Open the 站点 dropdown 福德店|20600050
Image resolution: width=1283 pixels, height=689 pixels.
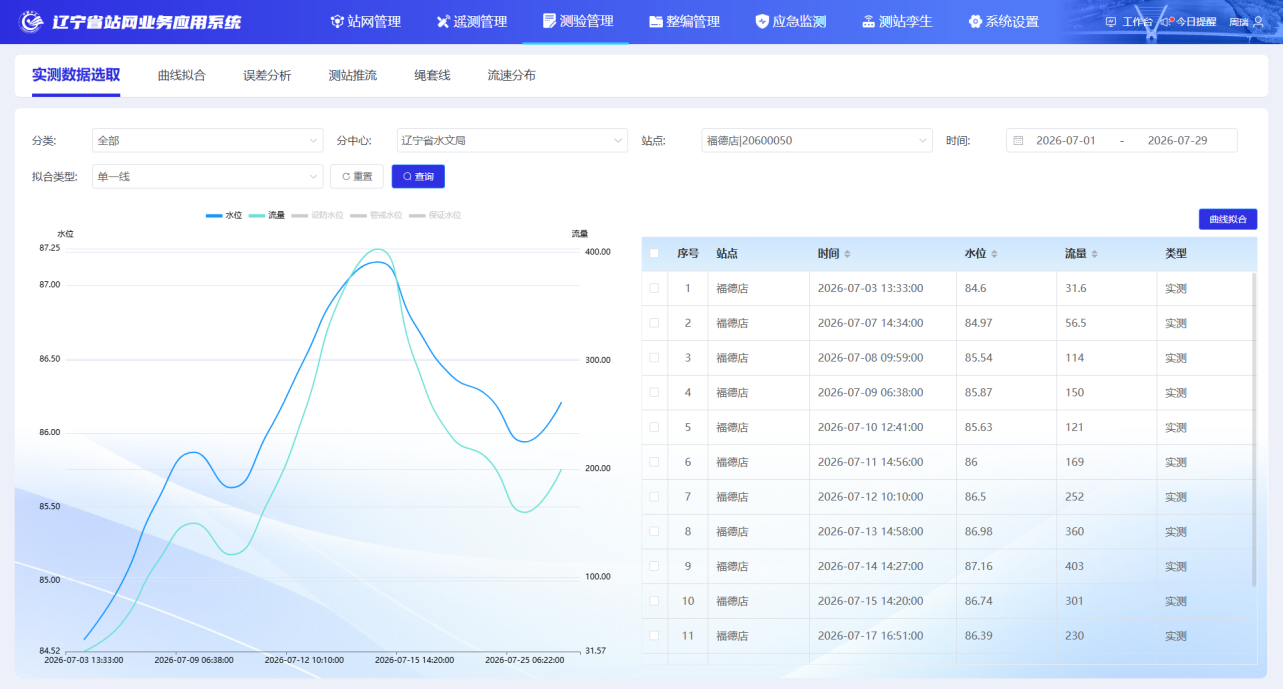[817, 141]
